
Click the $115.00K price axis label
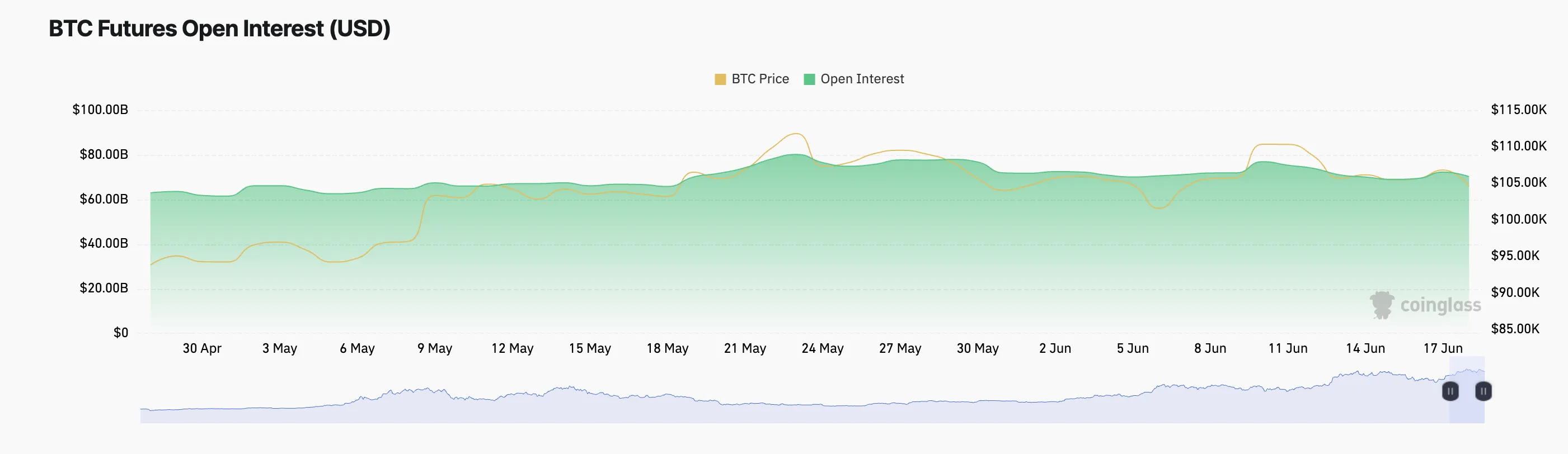pos(1518,110)
